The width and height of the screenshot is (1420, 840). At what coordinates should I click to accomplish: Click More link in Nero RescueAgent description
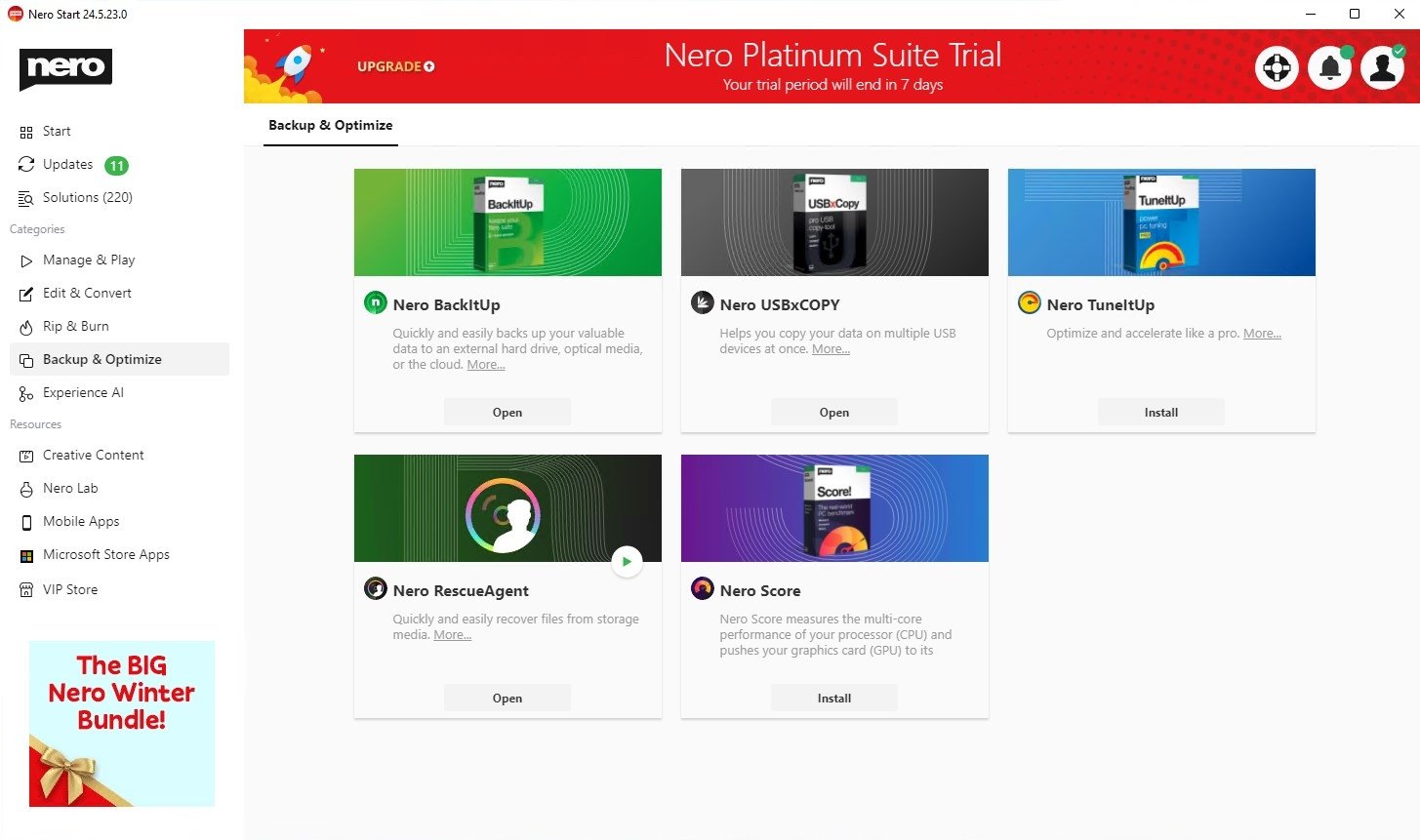click(453, 635)
